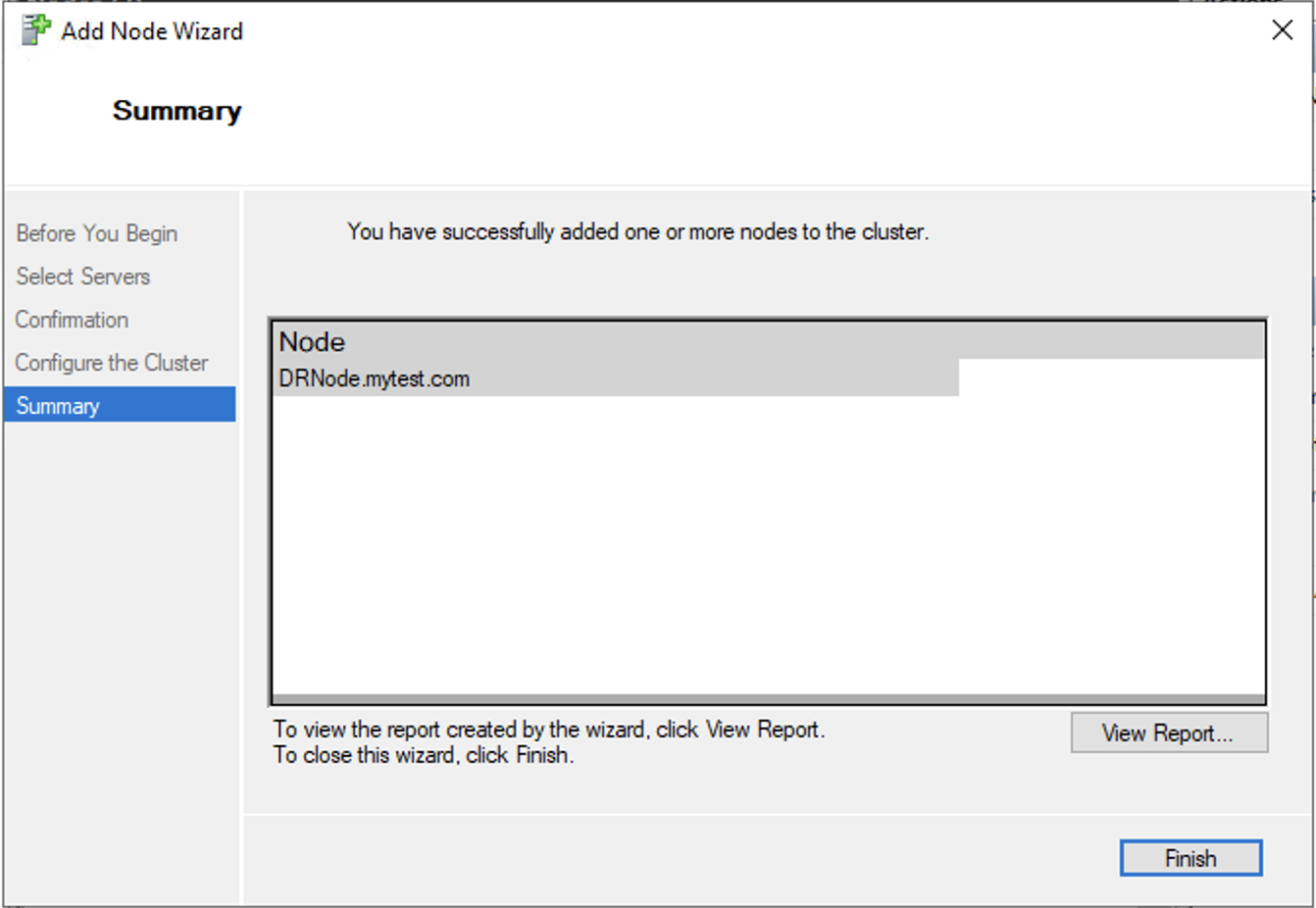This screenshot has width=1316, height=908.
Task: Click Before You Begin navigation step
Action: coord(95,232)
